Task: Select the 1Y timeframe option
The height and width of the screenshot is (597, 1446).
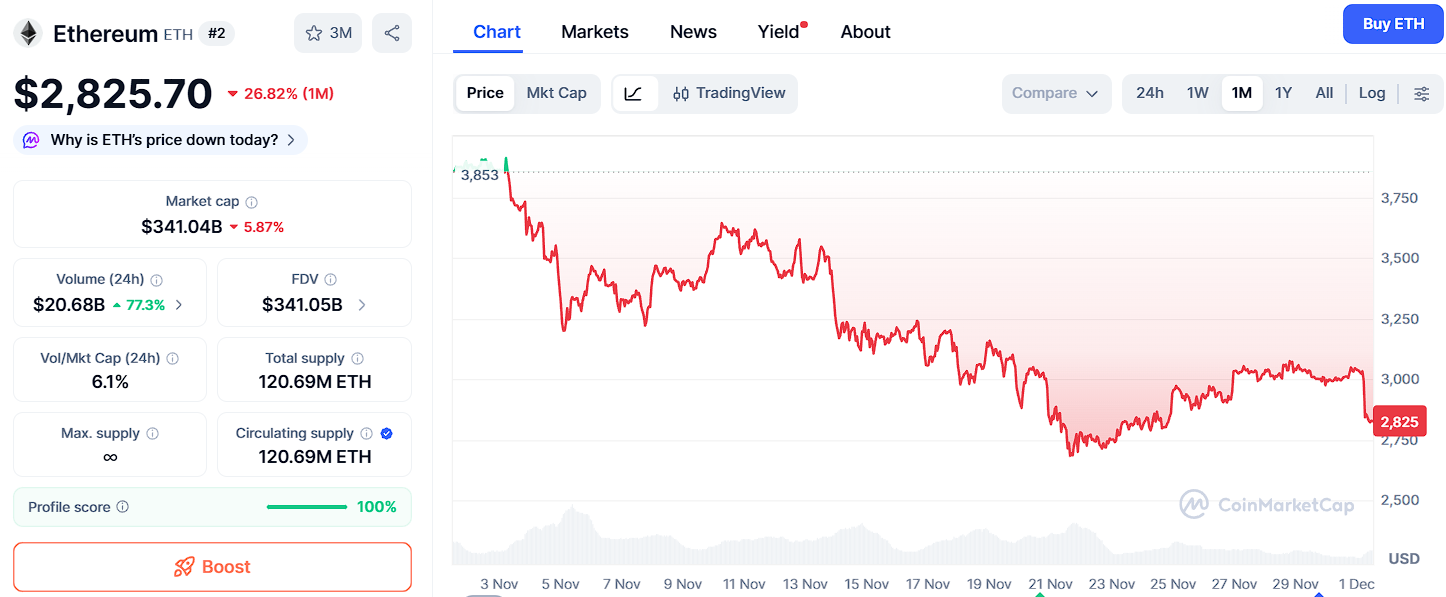Action: (1283, 93)
